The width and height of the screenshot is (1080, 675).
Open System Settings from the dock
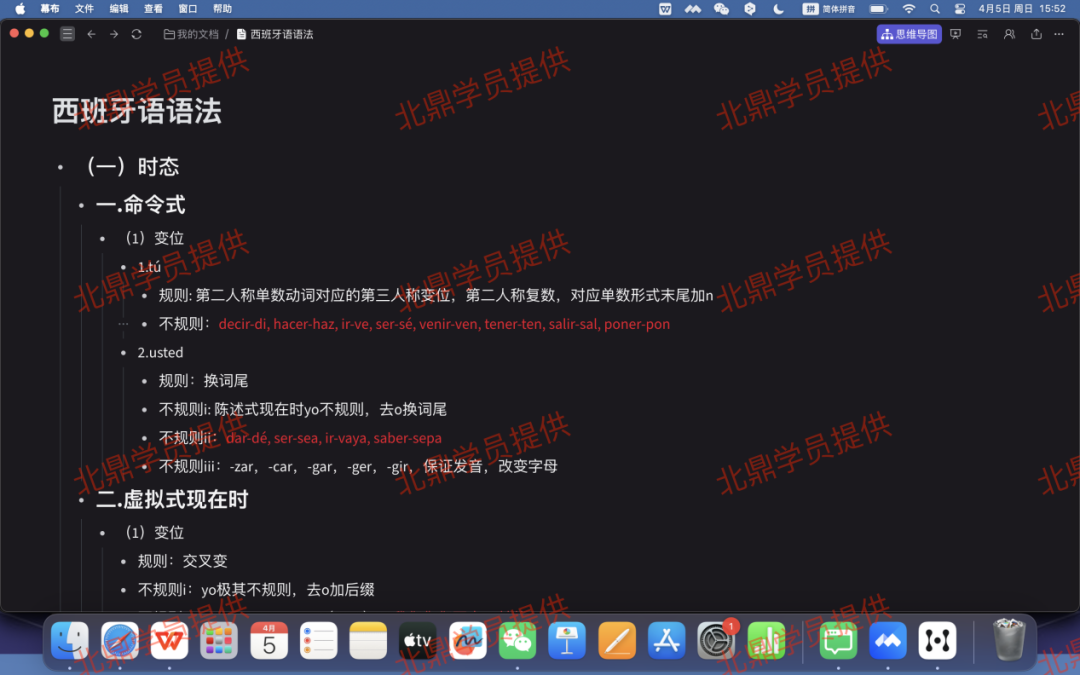716,641
